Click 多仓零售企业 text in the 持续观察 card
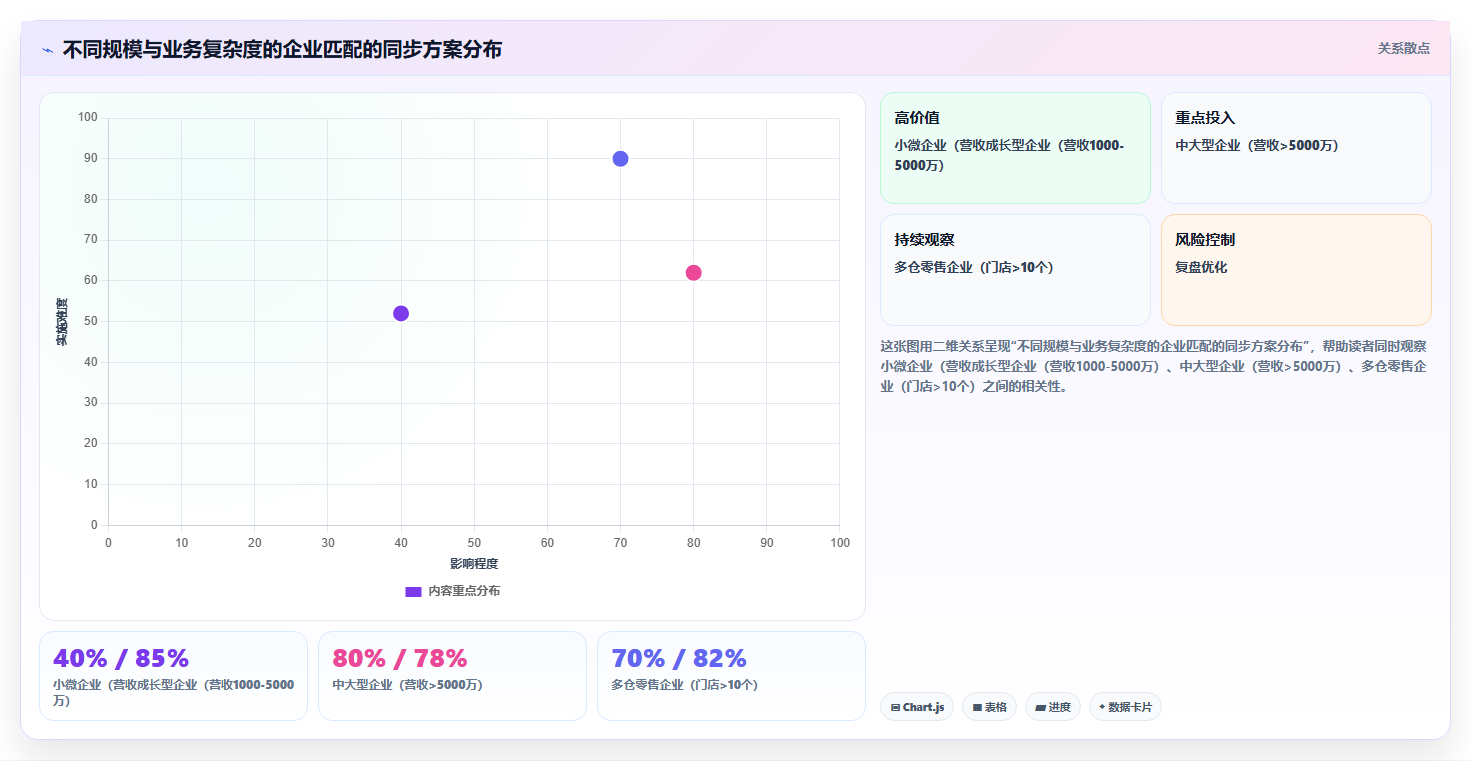Screen dimensions: 1471x761 974,268
